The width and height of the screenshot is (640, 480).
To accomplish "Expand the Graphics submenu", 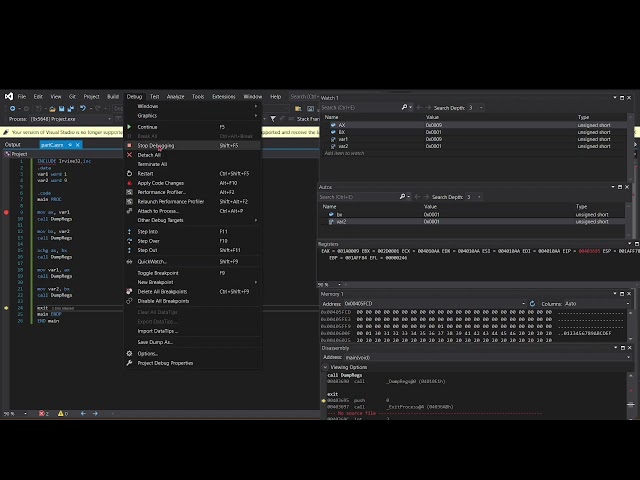I will pyautogui.click(x=192, y=116).
